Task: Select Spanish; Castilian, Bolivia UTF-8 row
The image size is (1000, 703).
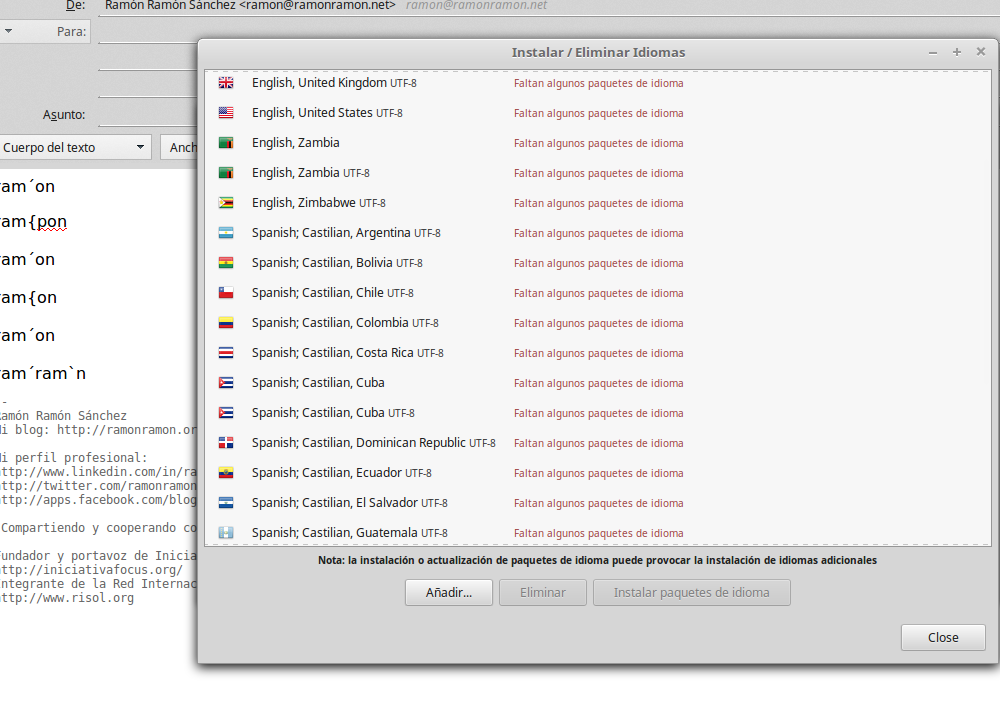Action: pyautogui.click(x=337, y=263)
